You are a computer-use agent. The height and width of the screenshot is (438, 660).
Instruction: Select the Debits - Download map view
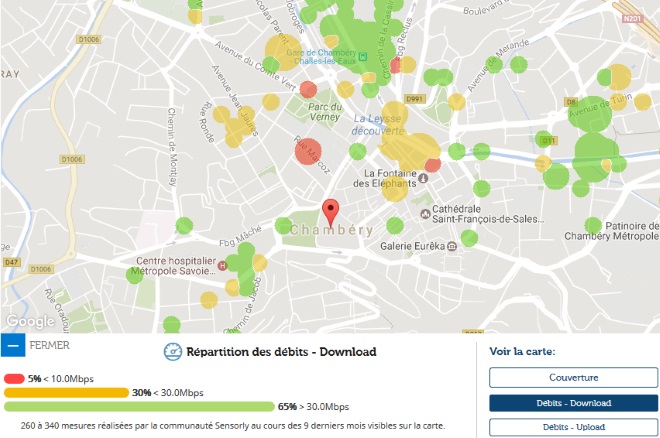pos(573,402)
